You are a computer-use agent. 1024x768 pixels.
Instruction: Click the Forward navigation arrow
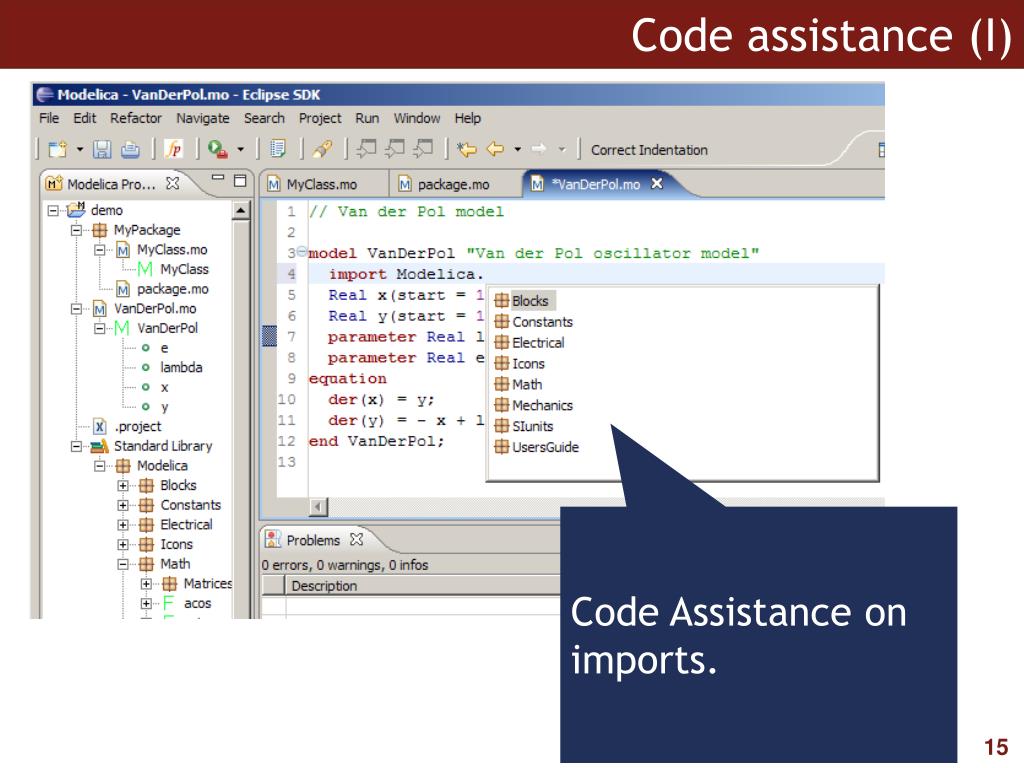[x=539, y=150]
